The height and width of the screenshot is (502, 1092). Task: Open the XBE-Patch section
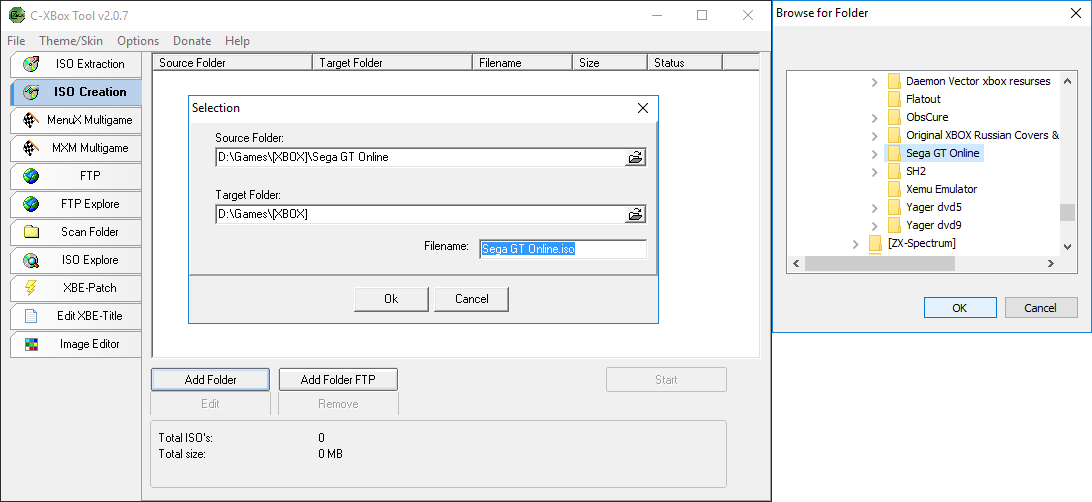[x=76, y=288]
